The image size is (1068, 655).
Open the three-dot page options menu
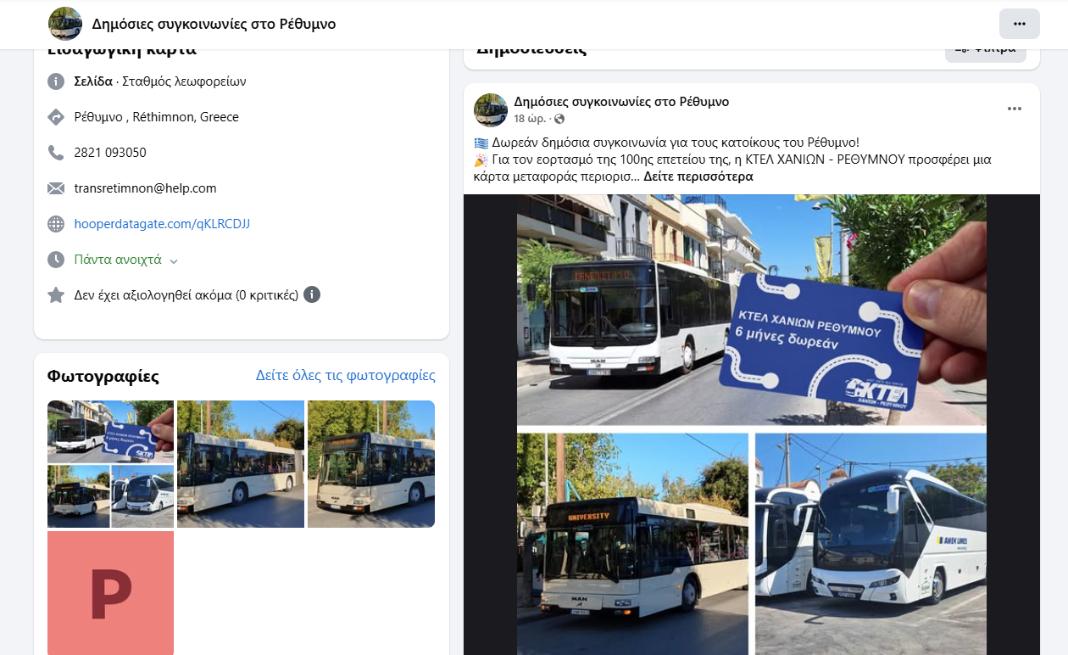(x=1019, y=24)
